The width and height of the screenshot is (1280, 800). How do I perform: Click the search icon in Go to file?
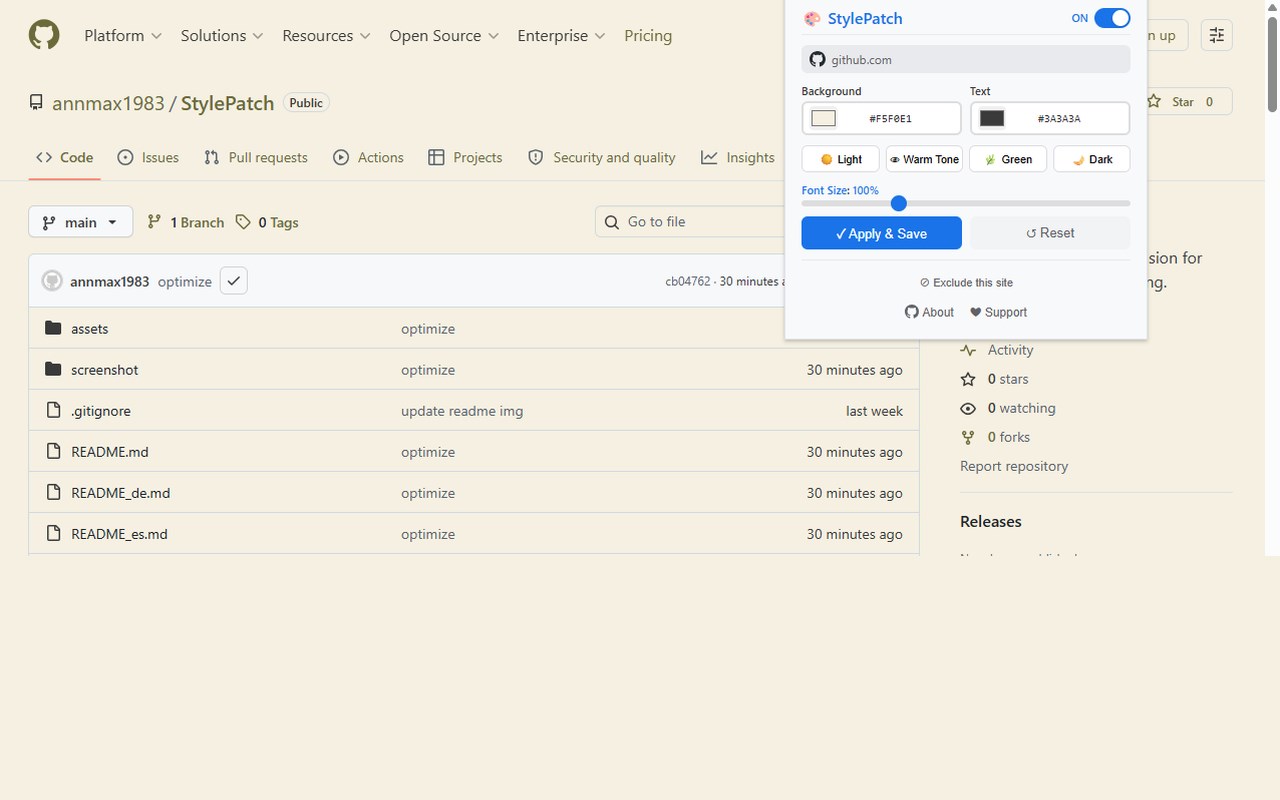click(x=612, y=222)
